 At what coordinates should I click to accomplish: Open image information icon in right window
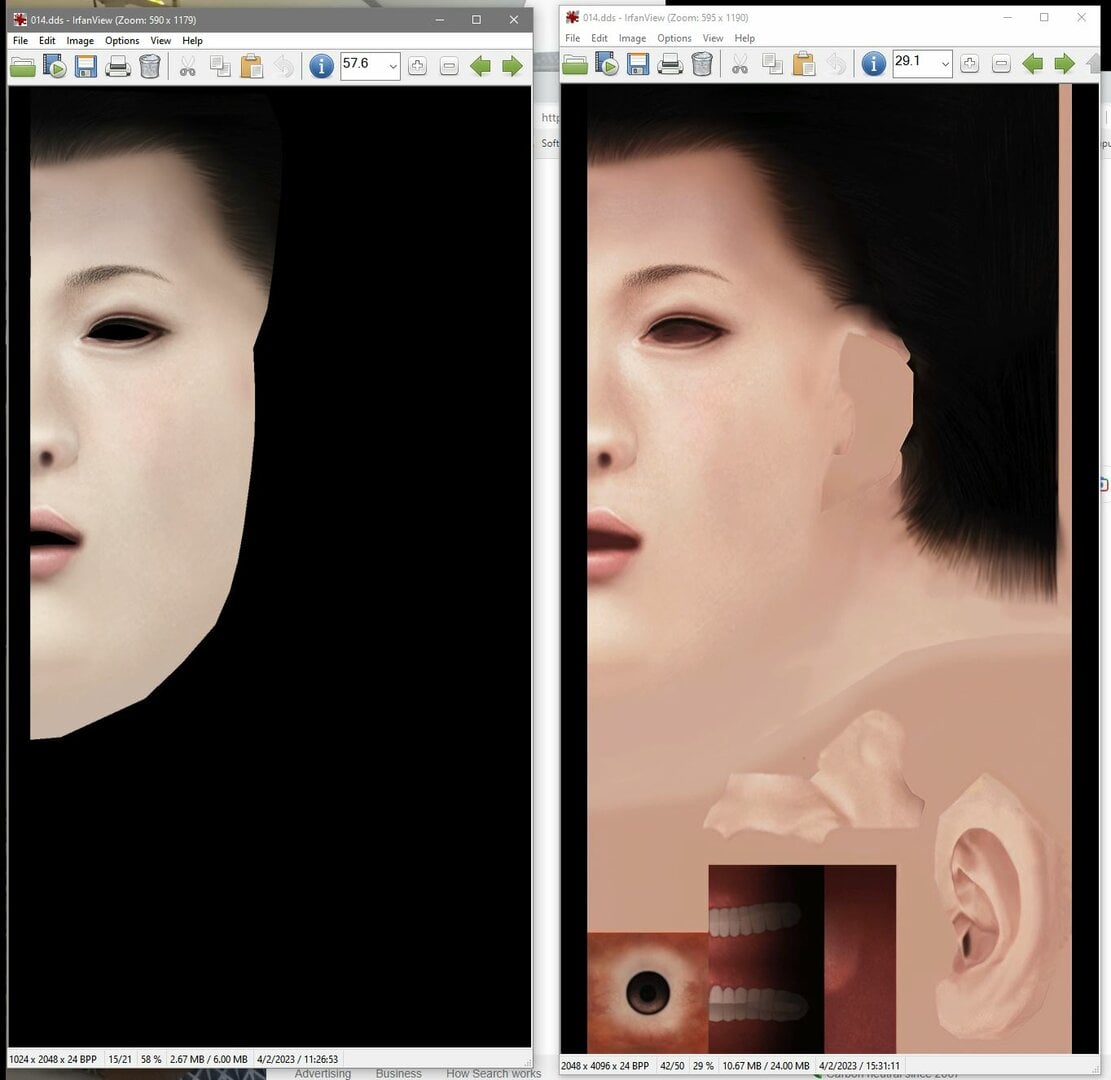pos(873,64)
